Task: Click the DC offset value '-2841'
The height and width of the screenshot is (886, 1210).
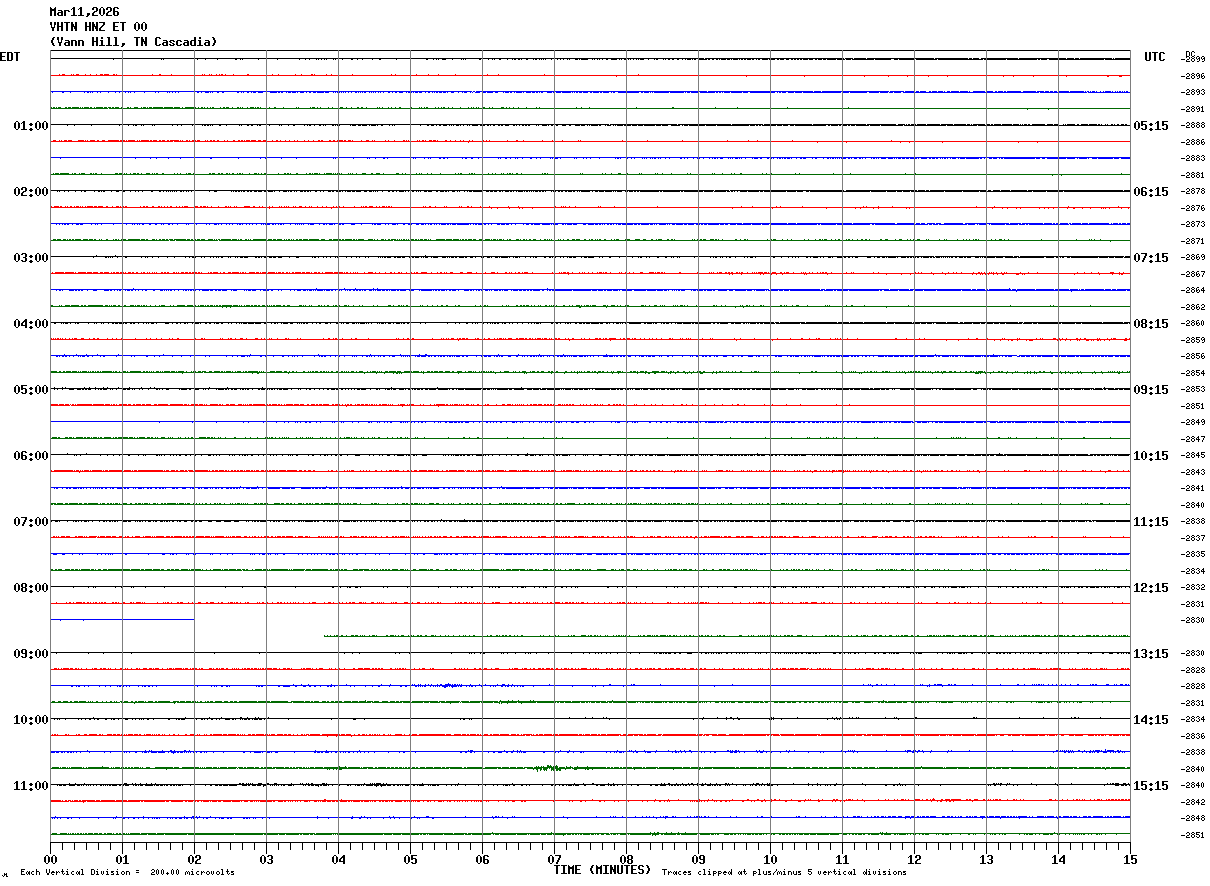Action: click(1194, 489)
